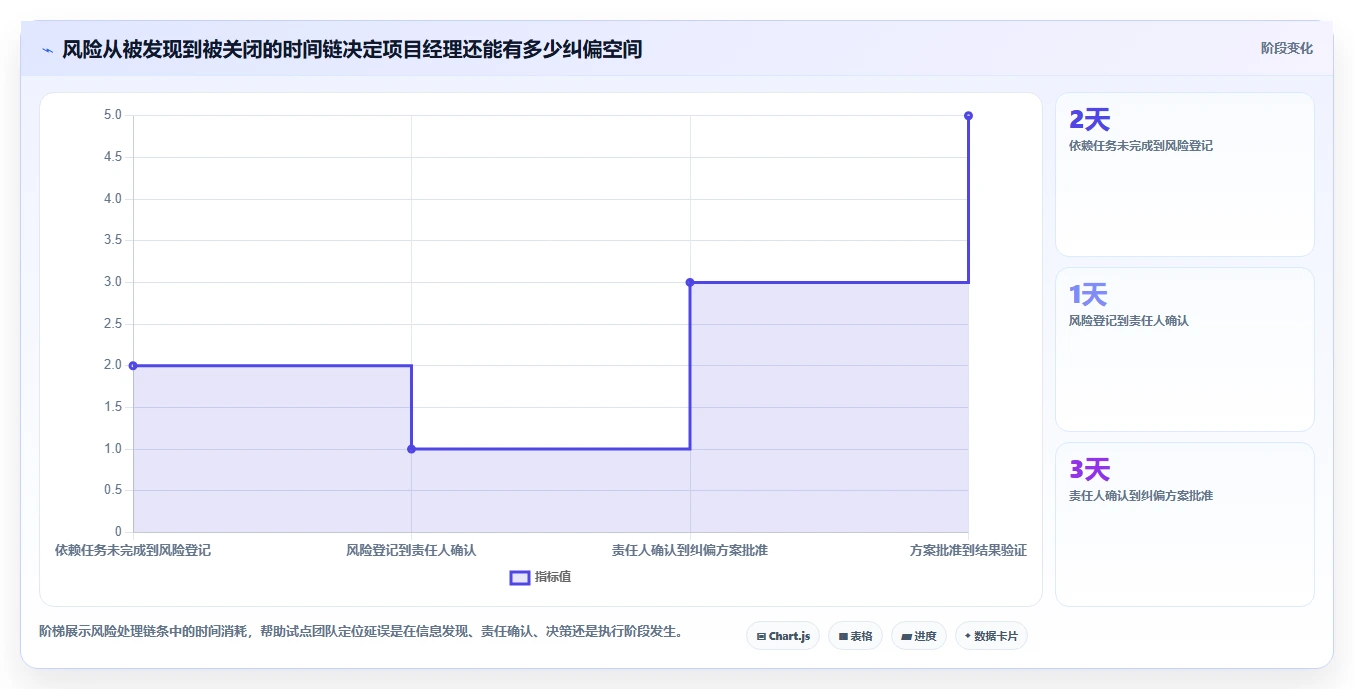Click the chart title about 风险 时间链
Image resolution: width=1354 pixels, height=689 pixels.
352,49
